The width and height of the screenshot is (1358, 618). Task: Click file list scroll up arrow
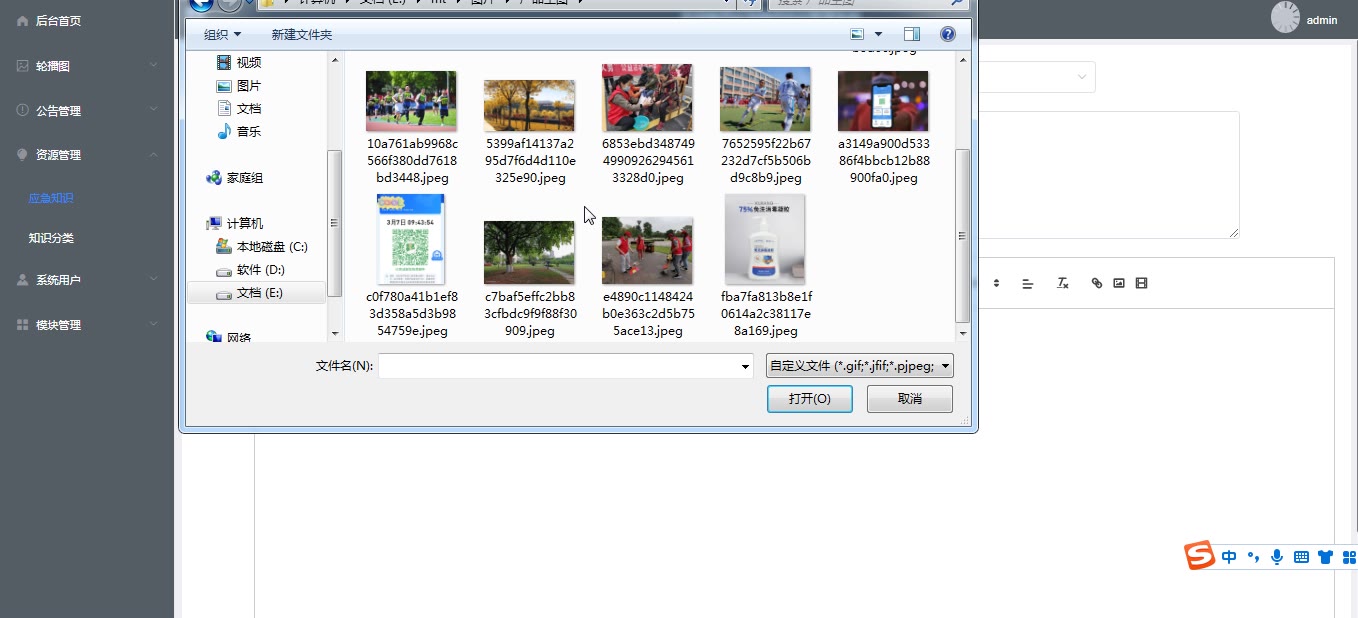tap(963, 62)
